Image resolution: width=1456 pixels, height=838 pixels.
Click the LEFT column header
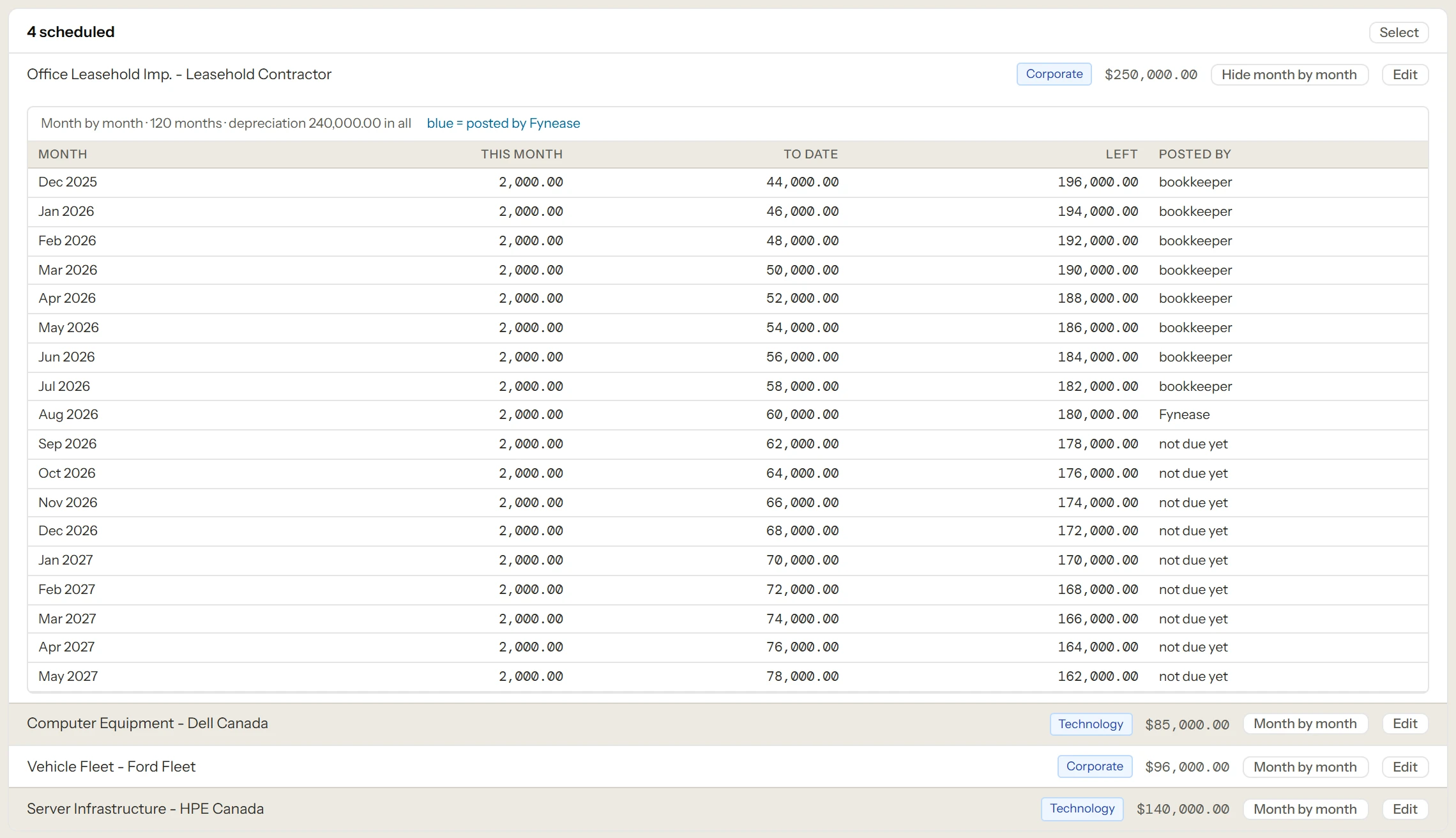pyautogui.click(x=1121, y=154)
